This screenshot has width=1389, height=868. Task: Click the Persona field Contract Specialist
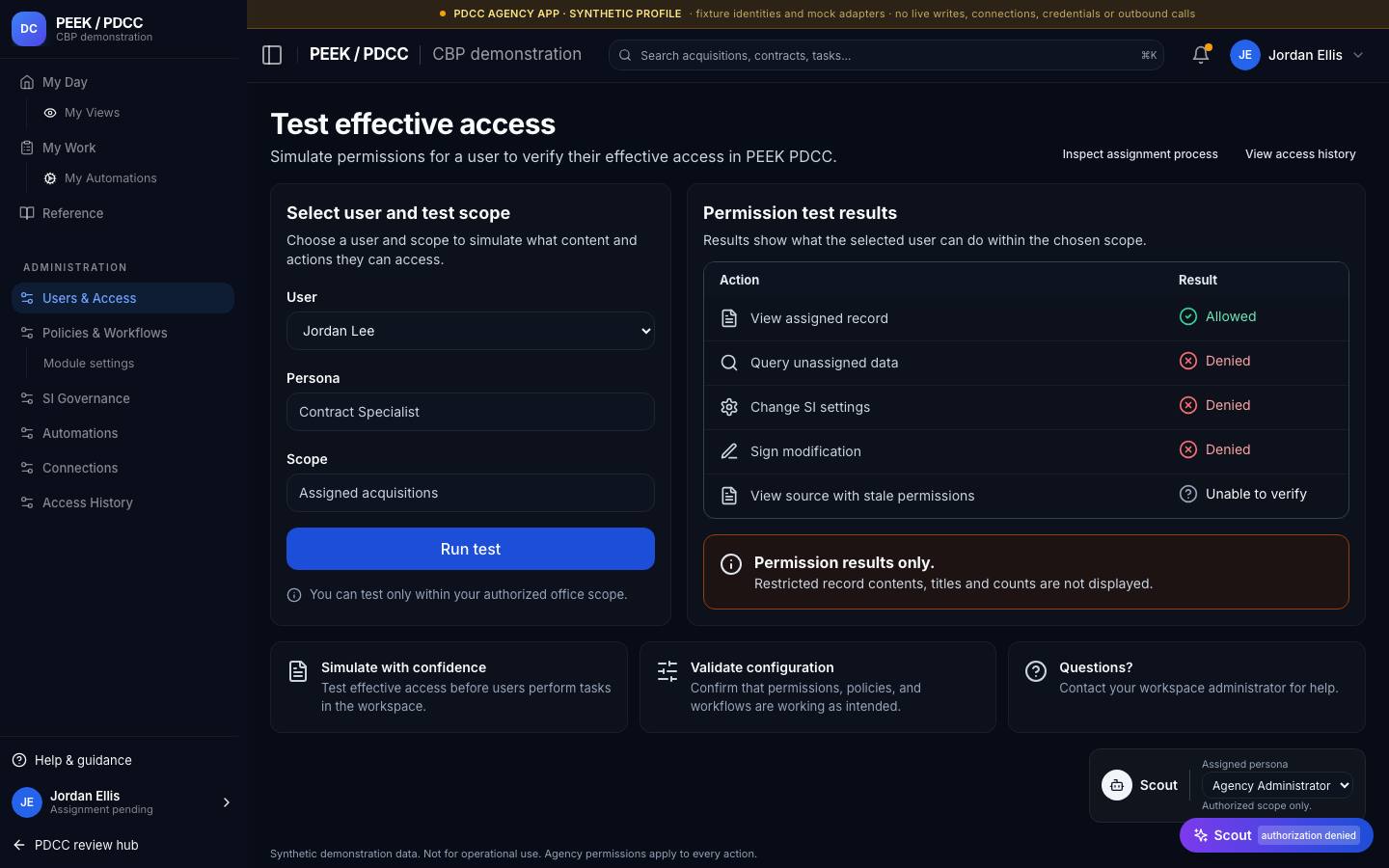click(471, 412)
